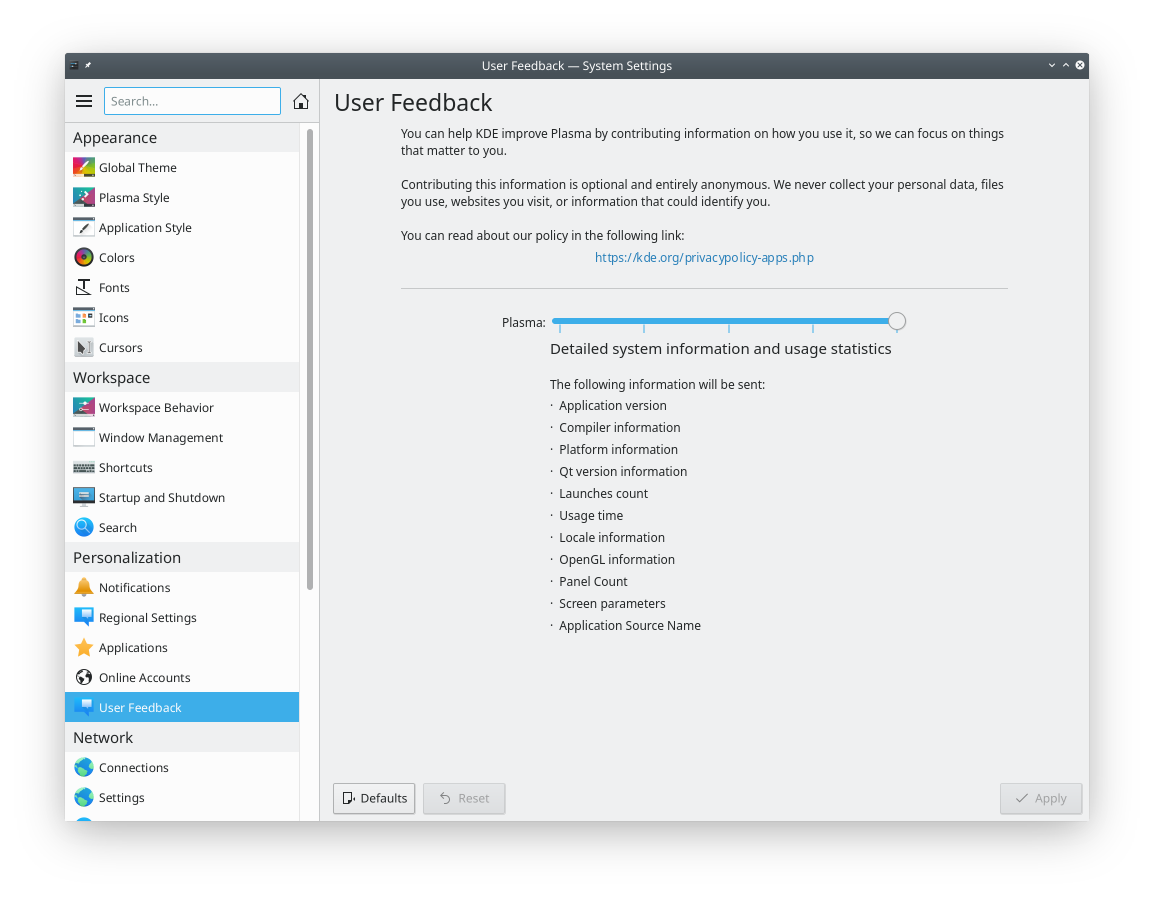1154x898 pixels.
Task: Open network Connections settings
Action: pos(182,767)
